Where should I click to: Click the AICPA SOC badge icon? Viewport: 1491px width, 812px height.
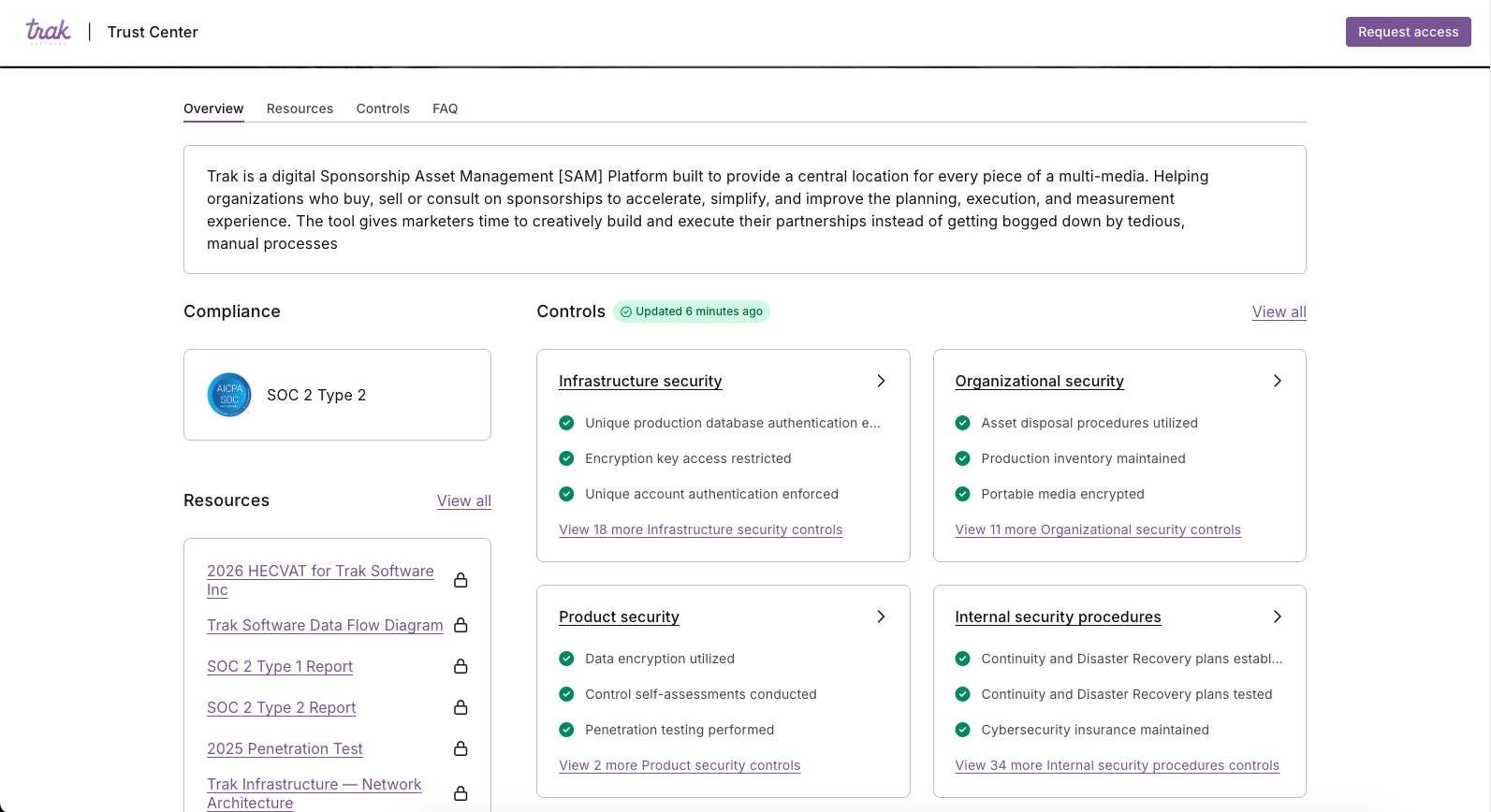coord(229,395)
